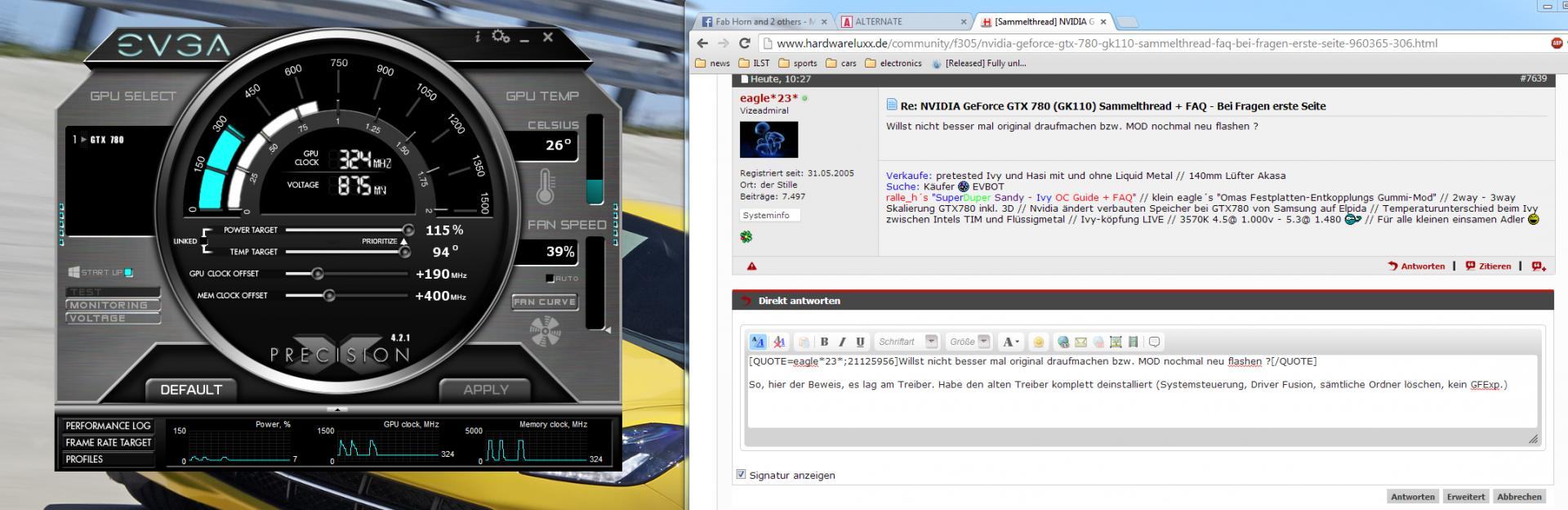Click the unlink icon in reply toolbar

click(1098, 342)
